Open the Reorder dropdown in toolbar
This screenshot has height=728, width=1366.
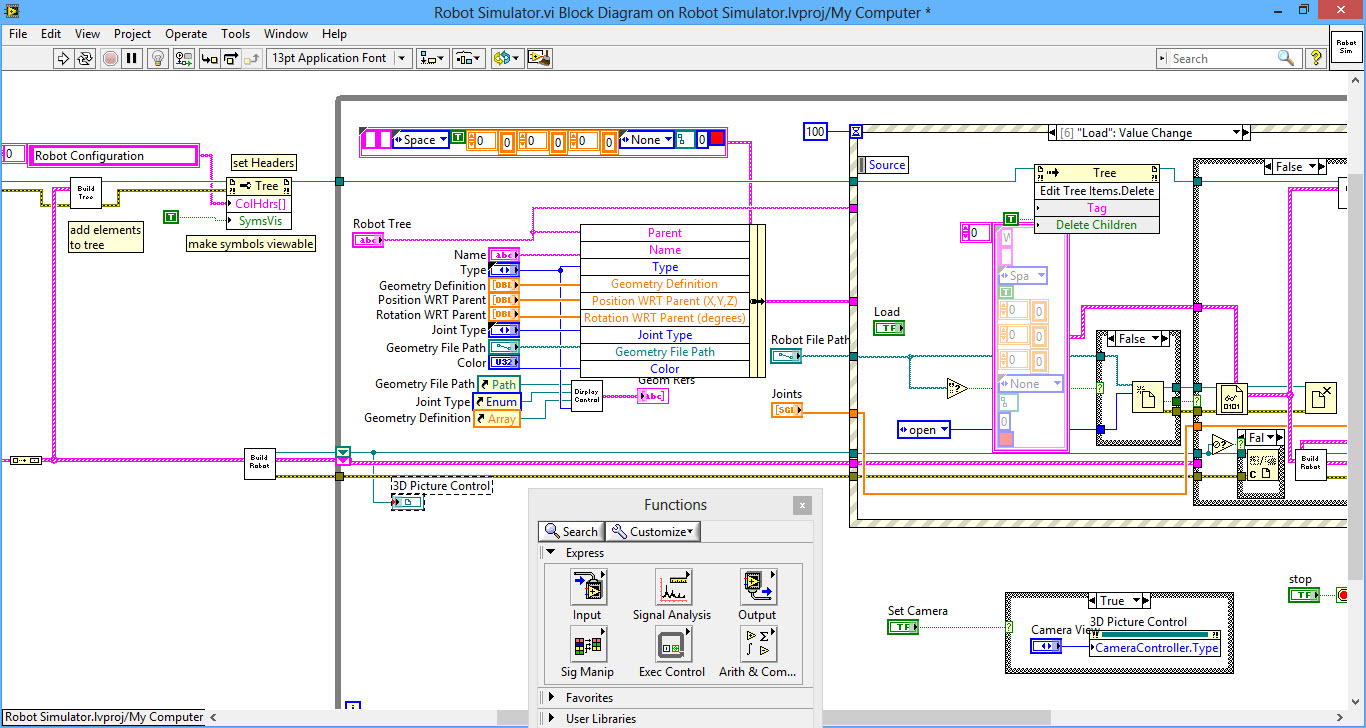[506, 58]
